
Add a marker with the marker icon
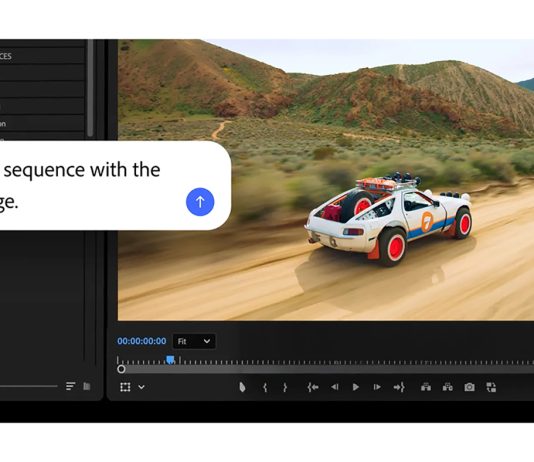pyautogui.click(x=242, y=387)
